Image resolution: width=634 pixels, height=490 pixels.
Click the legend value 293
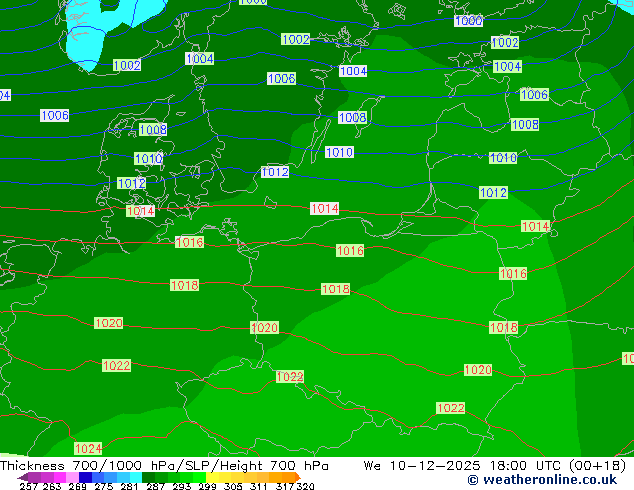tap(182, 486)
